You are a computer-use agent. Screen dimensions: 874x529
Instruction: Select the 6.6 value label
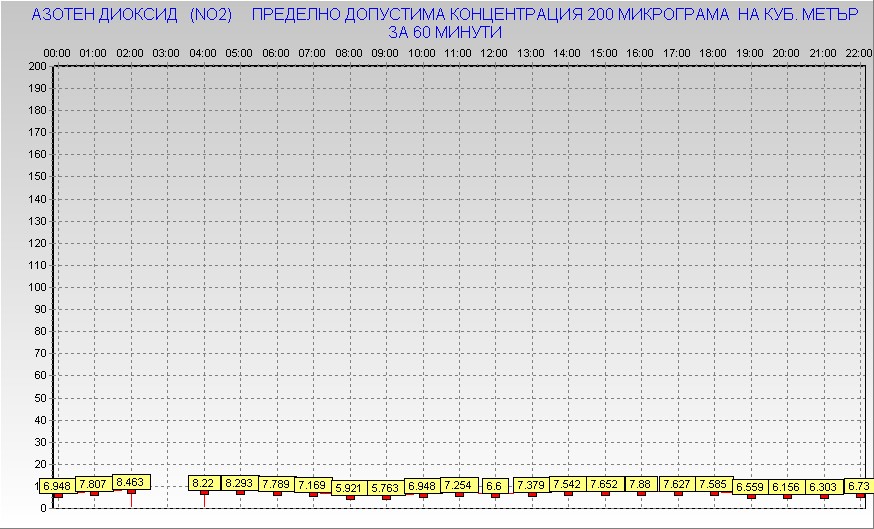tap(494, 486)
